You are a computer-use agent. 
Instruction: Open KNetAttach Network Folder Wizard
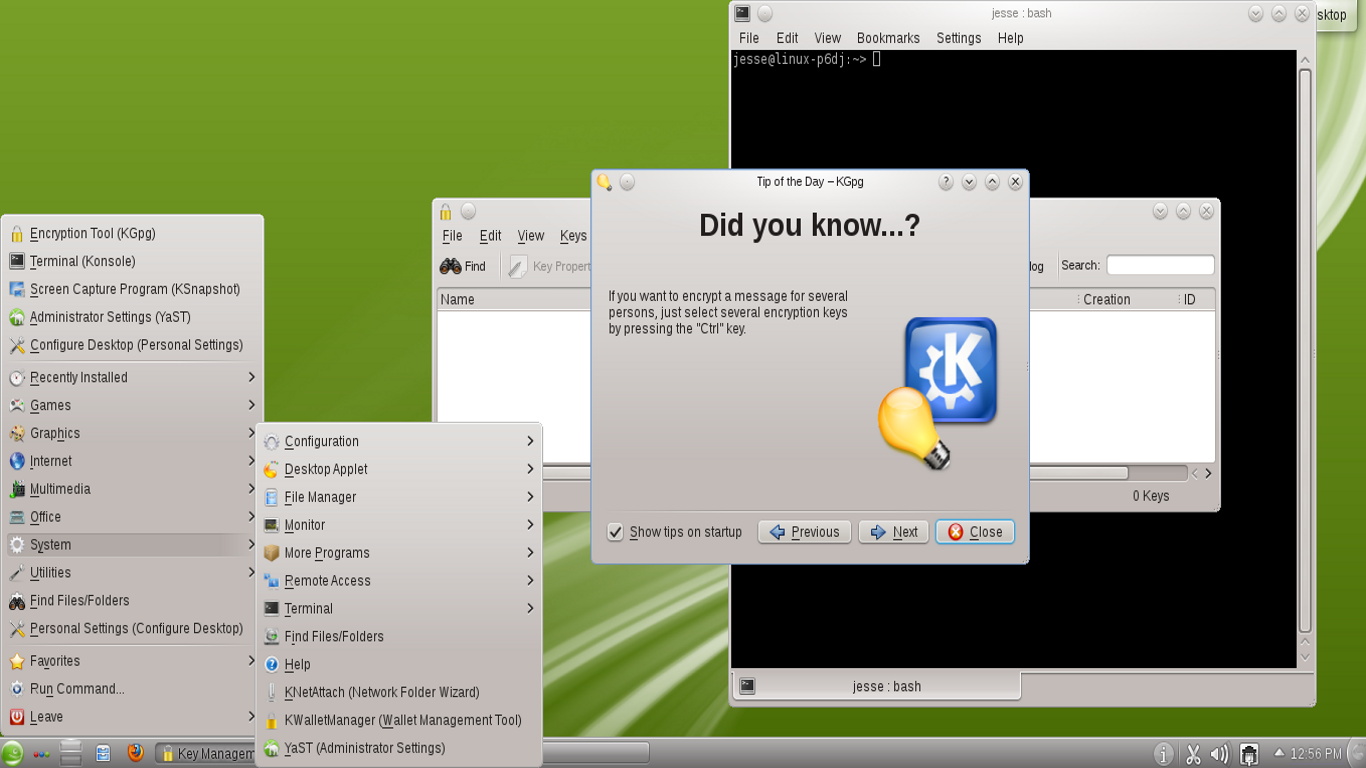tap(399, 692)
